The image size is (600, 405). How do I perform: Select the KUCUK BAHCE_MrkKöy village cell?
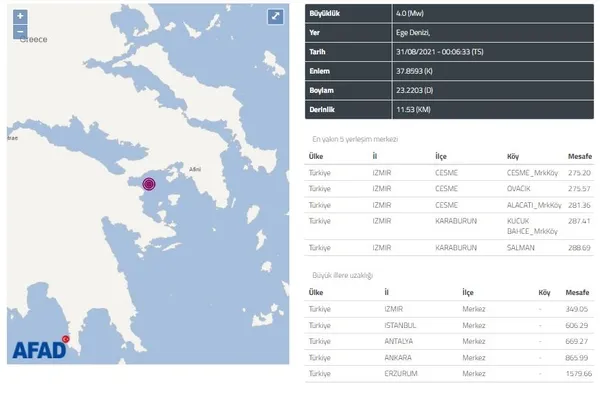coord(532,226)
